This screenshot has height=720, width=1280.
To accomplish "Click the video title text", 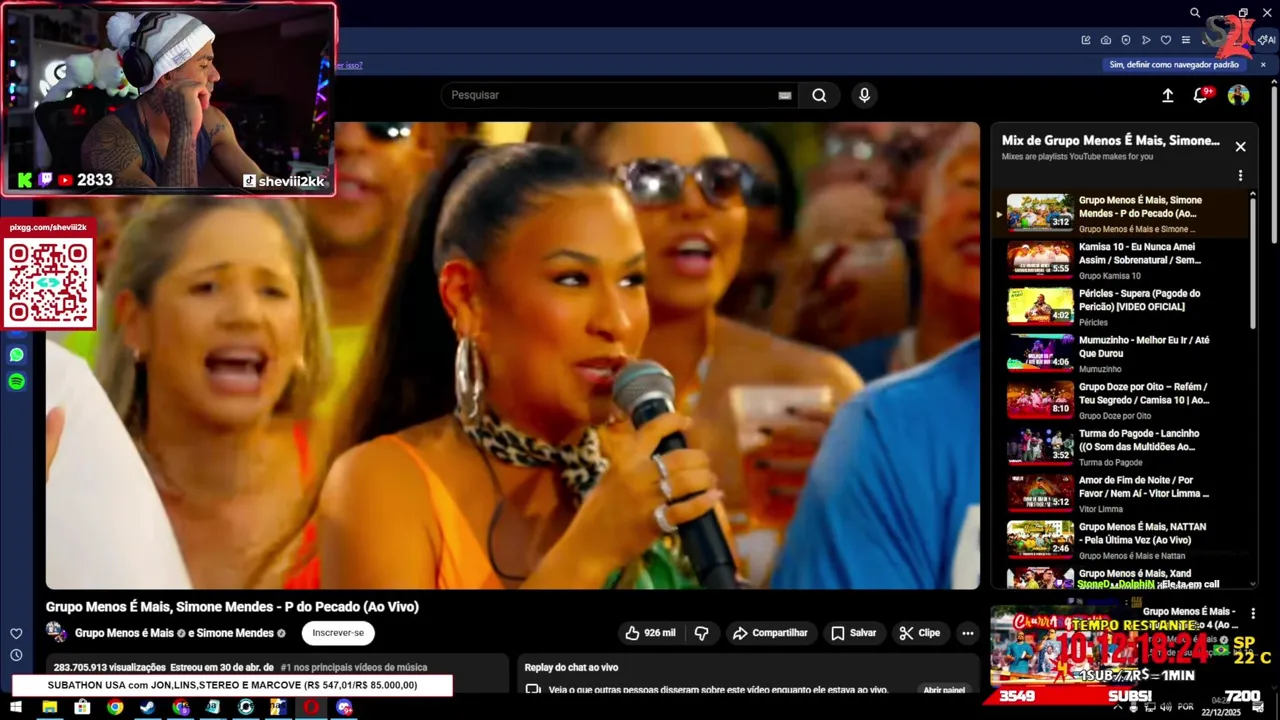I will click(x=232, y=607).
